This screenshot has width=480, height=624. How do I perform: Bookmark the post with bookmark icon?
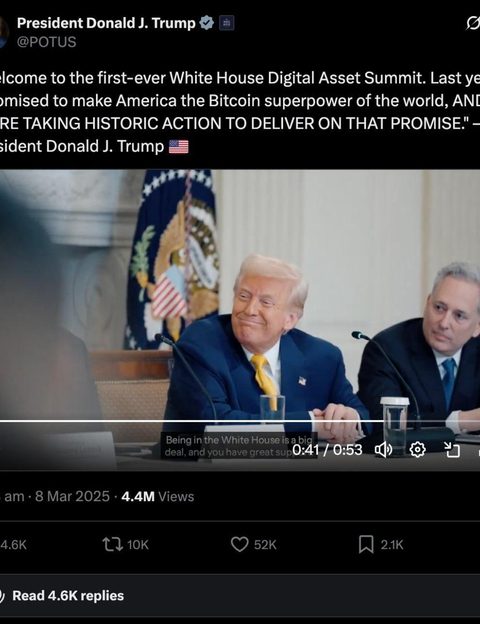click(366, 544)
